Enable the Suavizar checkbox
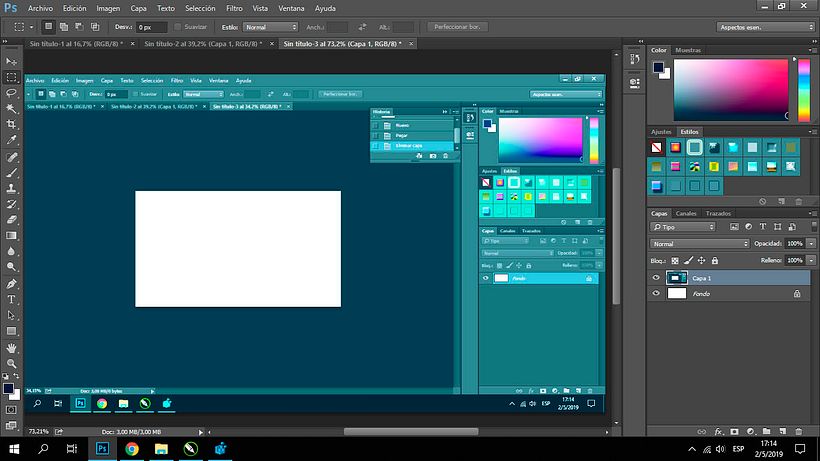The image size is (820, 461). pos(177,27)
